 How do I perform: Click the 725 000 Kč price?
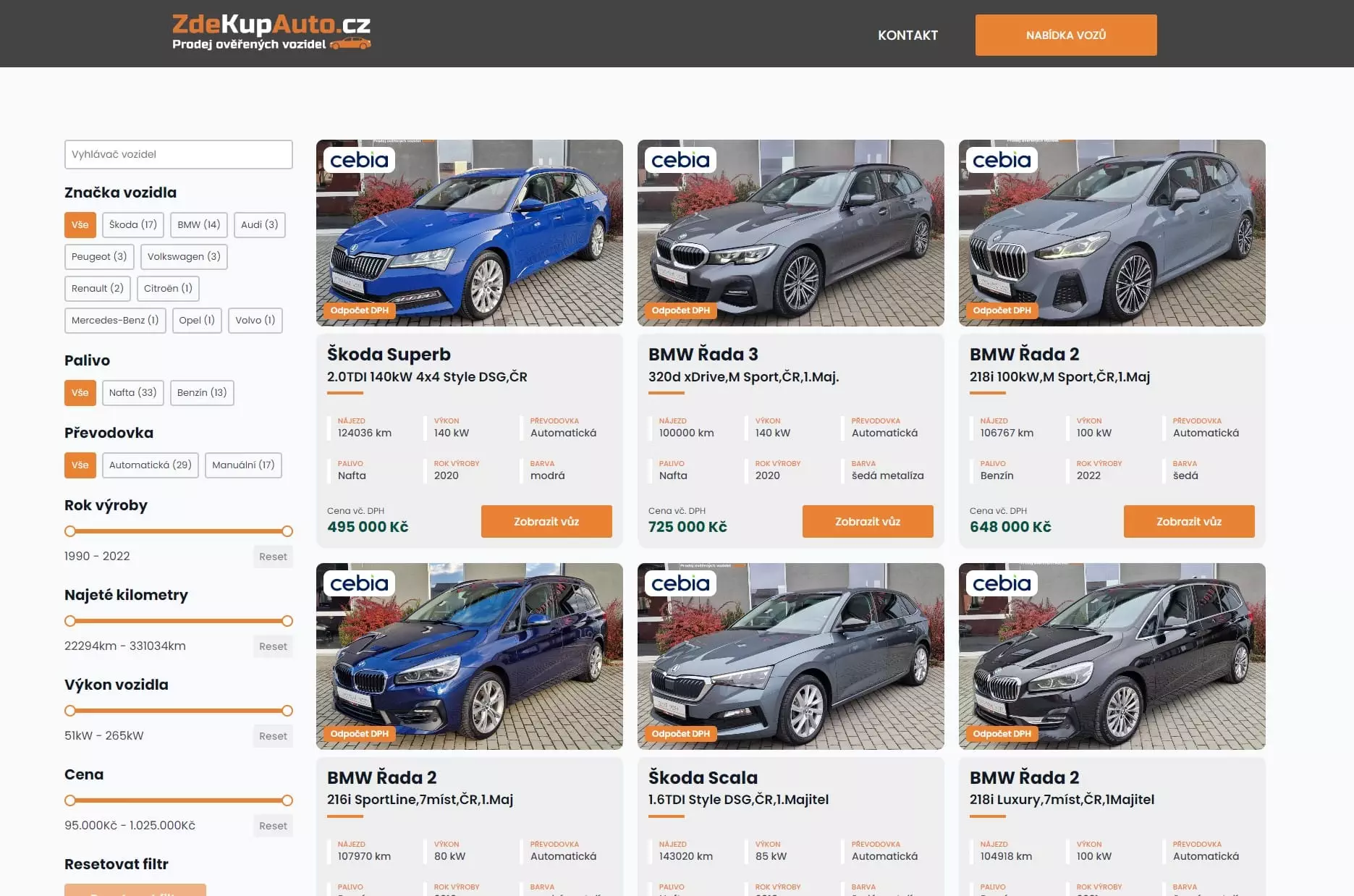tap(687, 527)
